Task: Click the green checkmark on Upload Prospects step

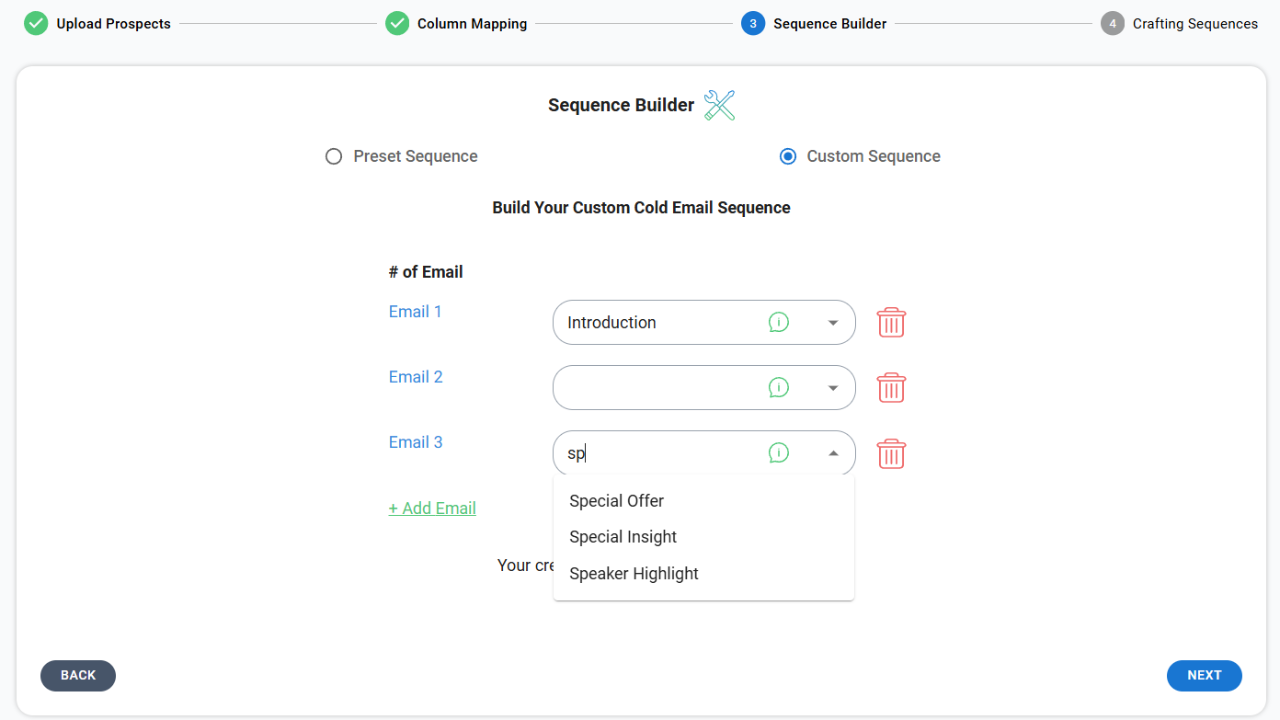Action: click(x=36, y=23)
